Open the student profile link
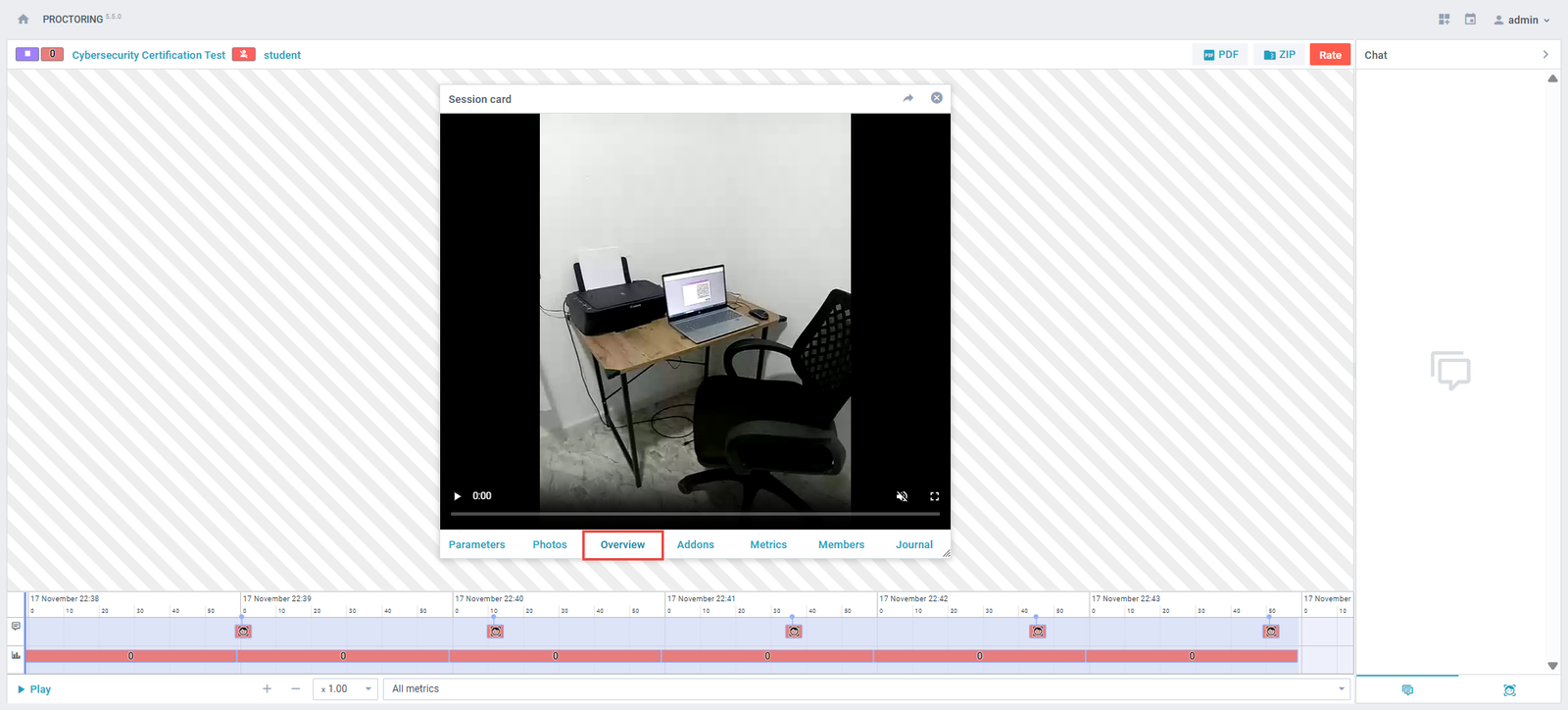The image size is (1568, 710). (x=282, y=55)
